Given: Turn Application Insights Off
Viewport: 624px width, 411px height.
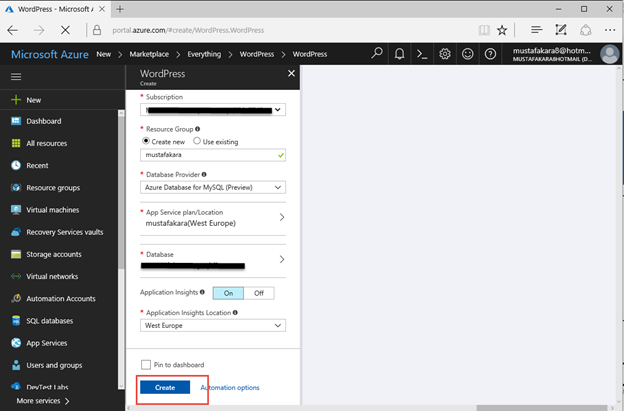Looking at the screenshot, I should [259, 293].
